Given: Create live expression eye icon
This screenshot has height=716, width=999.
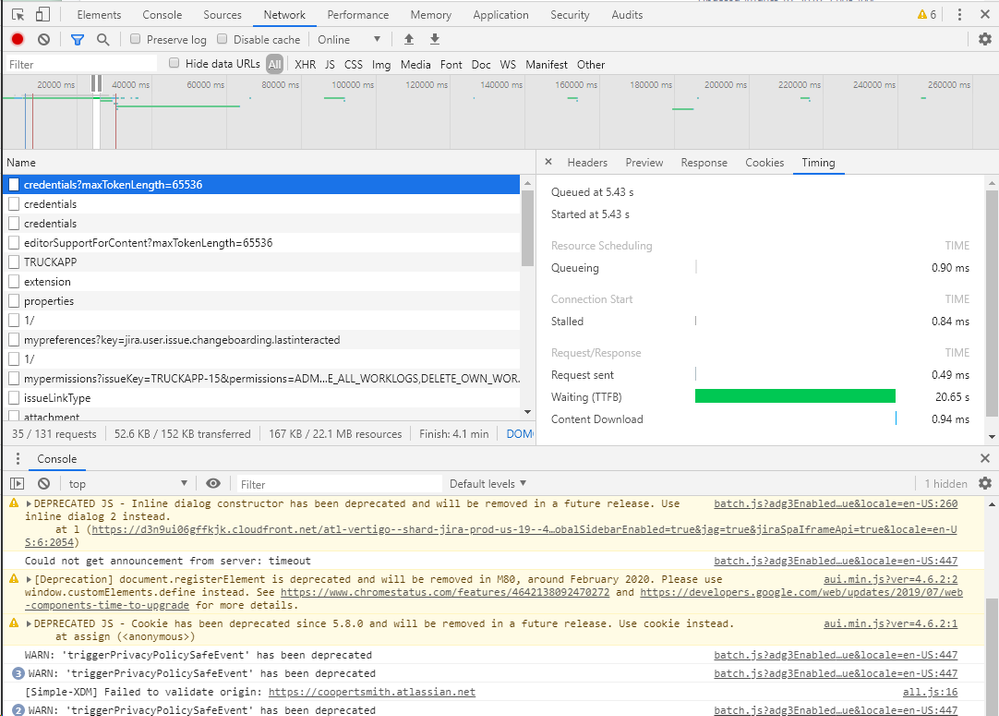Looking at the screenshot, I should point(213,483).
